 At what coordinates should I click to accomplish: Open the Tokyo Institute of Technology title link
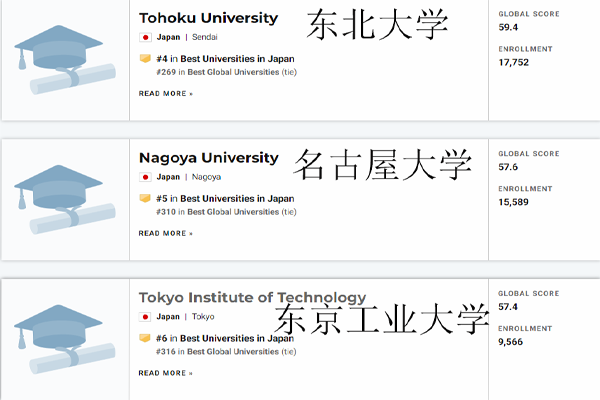click(253, 297)
